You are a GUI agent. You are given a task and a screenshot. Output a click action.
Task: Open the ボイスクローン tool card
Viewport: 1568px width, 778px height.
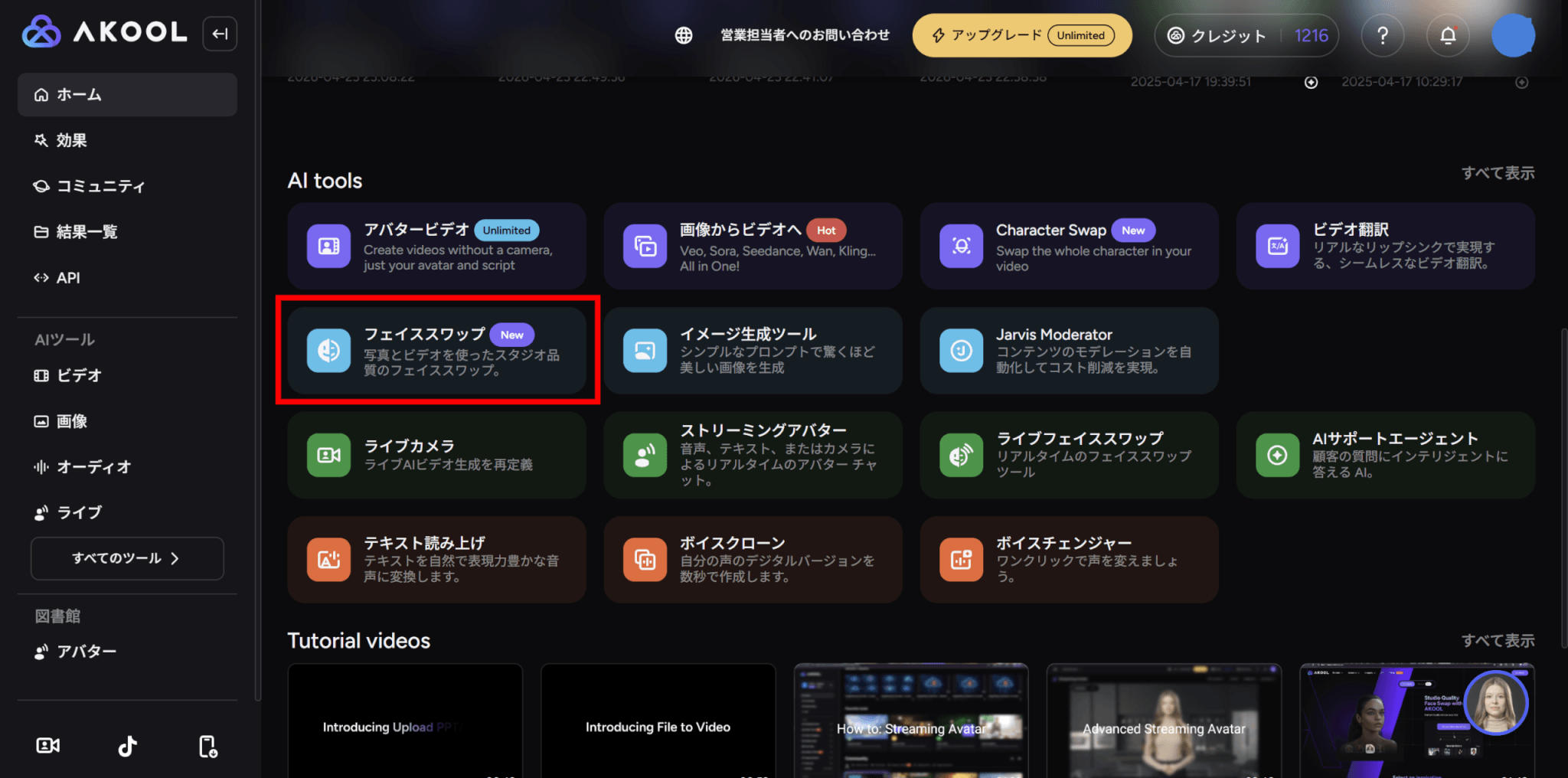point(753,560)
